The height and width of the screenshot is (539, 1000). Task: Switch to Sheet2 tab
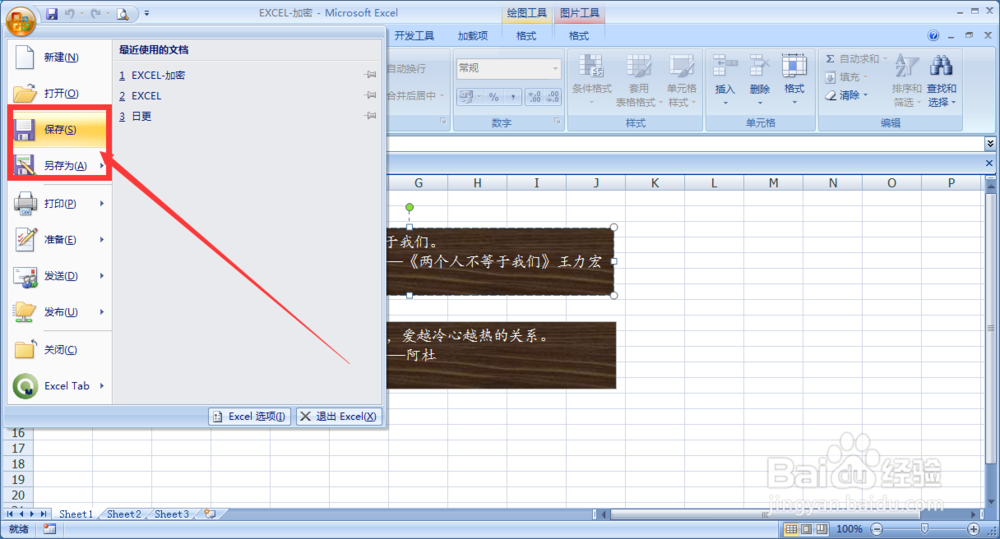(x=124, y=514)
